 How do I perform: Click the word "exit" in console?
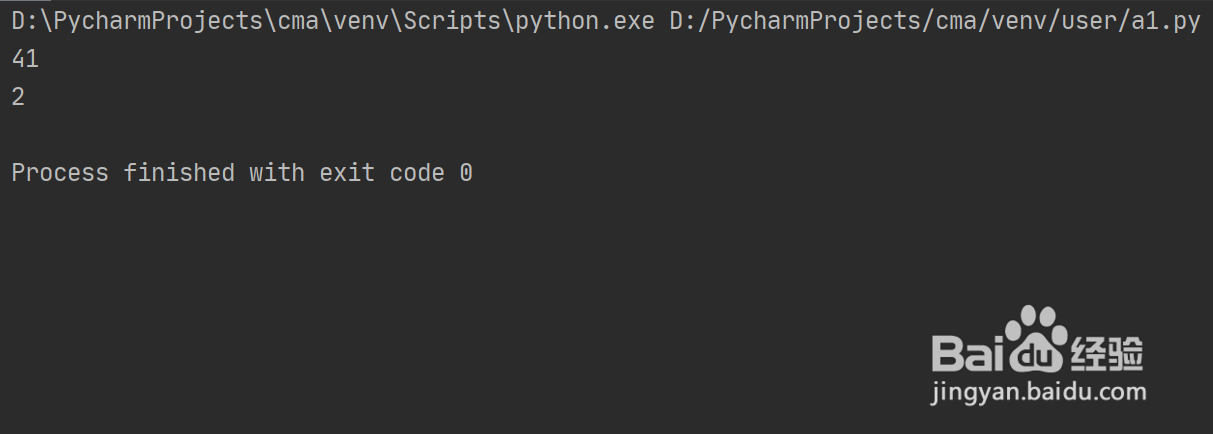(x=345, y=173)
